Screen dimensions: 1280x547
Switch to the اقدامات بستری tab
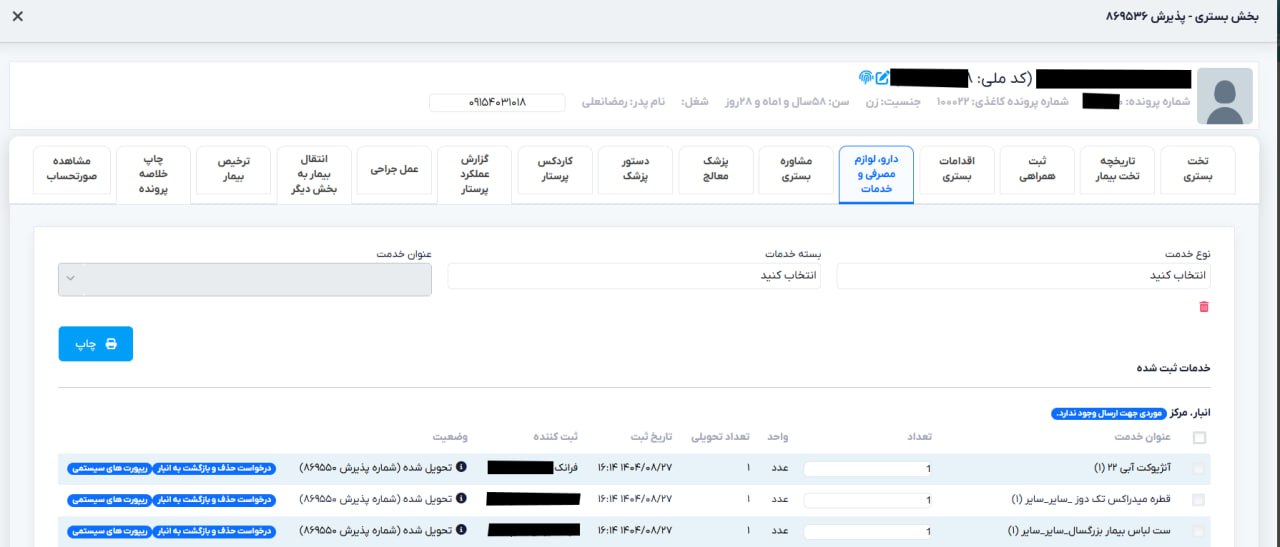(x=957, y=170)
